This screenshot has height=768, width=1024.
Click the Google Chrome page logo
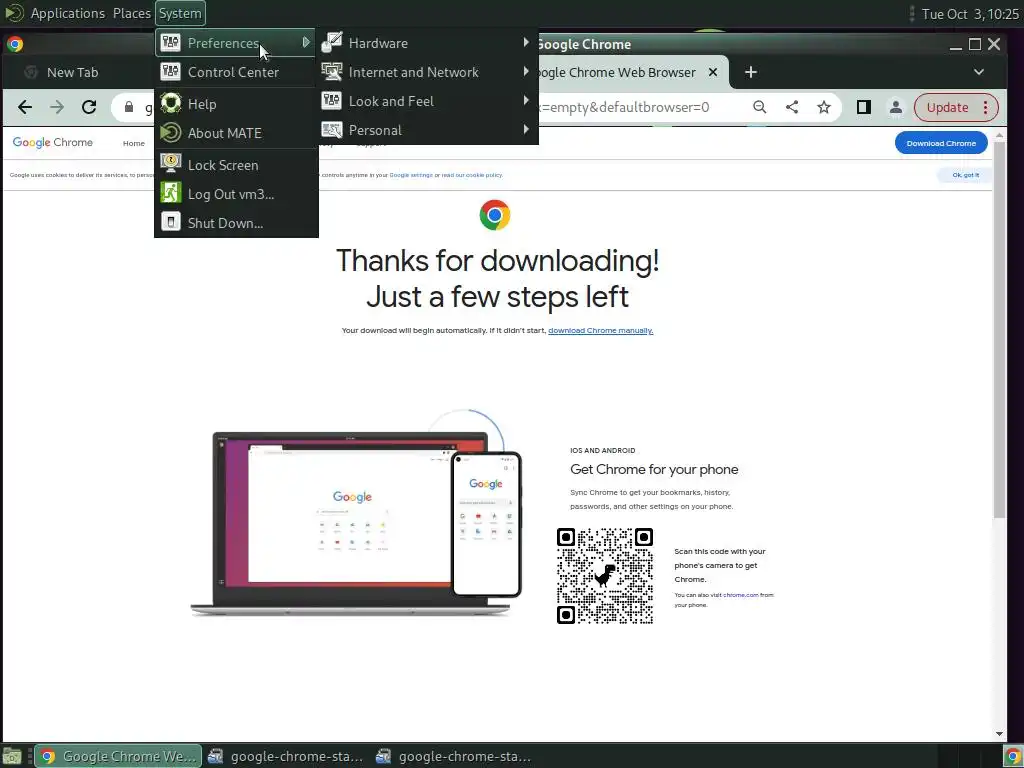tap(52, 142)
